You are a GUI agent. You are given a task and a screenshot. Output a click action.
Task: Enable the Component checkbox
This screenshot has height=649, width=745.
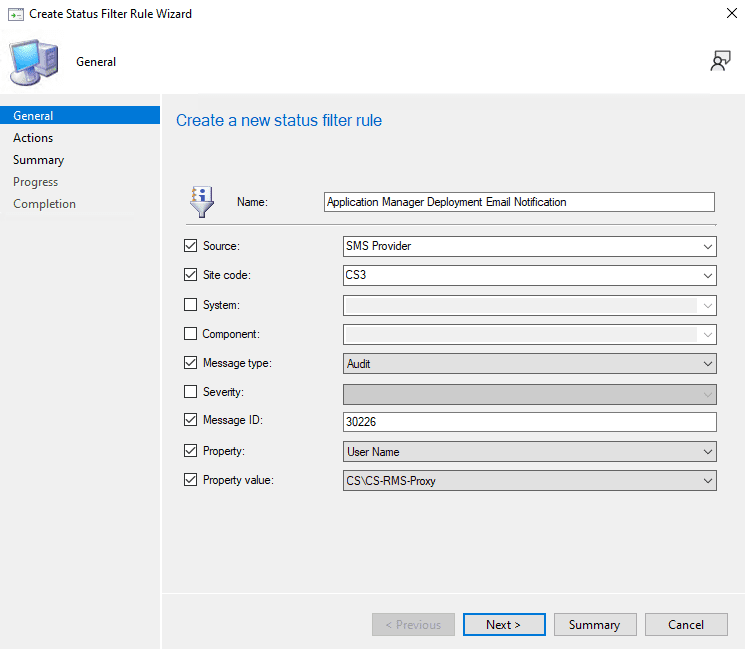pos(191,334)
